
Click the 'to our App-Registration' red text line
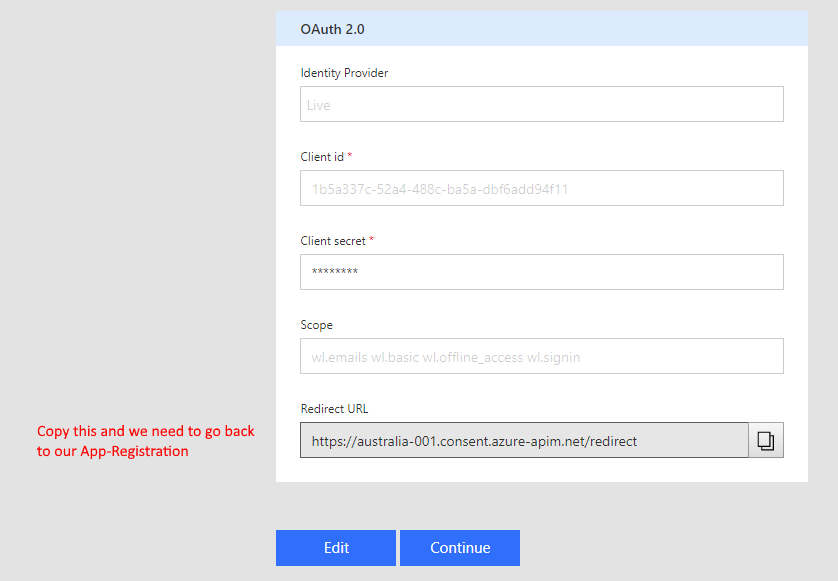[113, 451]
